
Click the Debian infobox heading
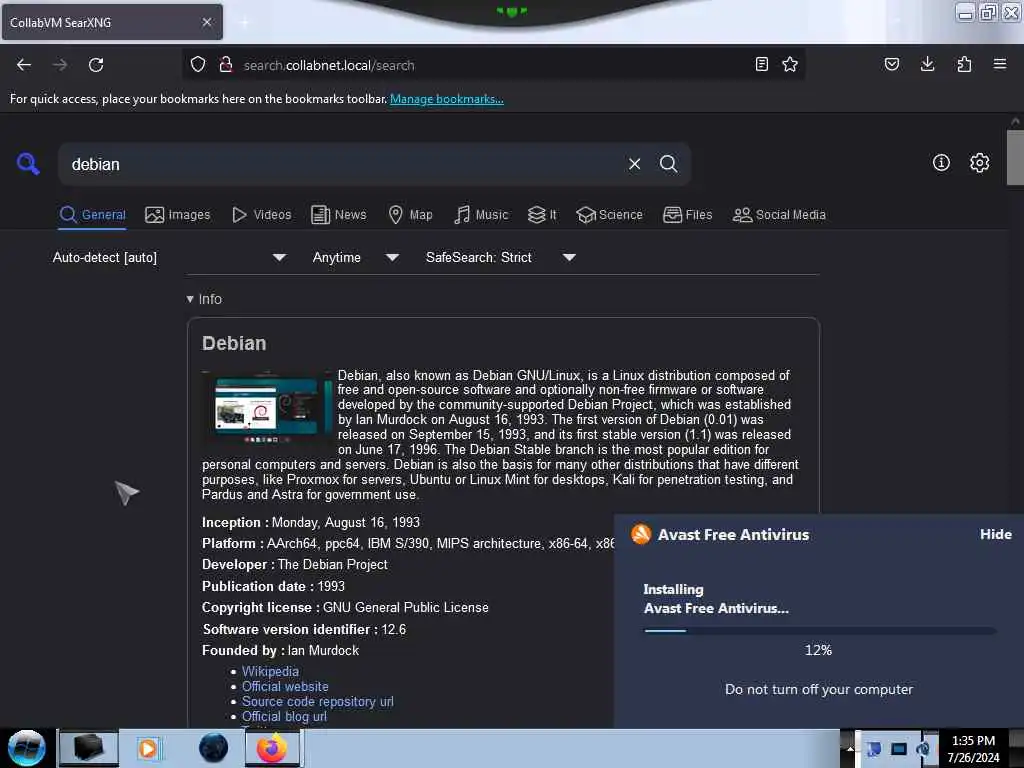pyautogui.click(x=234, y=344)
